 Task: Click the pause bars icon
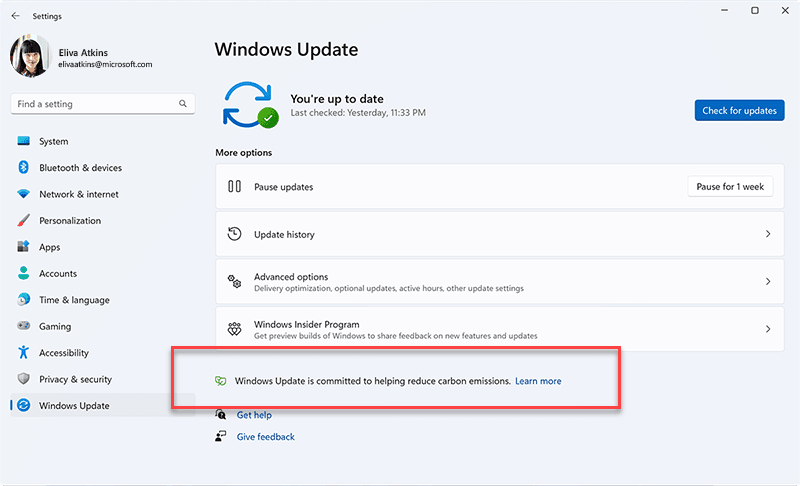coord(234,186)
